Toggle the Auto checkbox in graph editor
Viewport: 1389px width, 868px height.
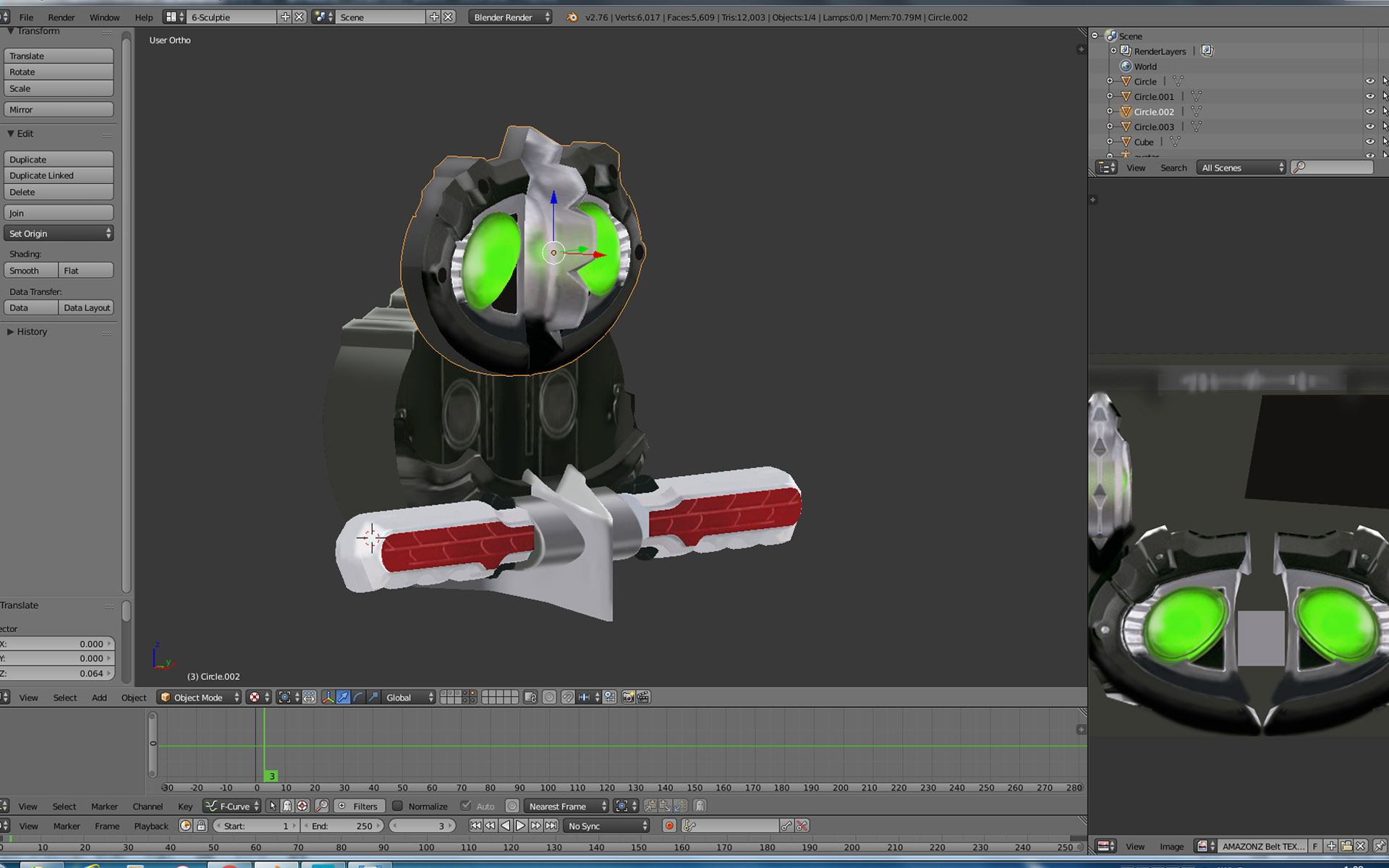(x=466, y=806)
